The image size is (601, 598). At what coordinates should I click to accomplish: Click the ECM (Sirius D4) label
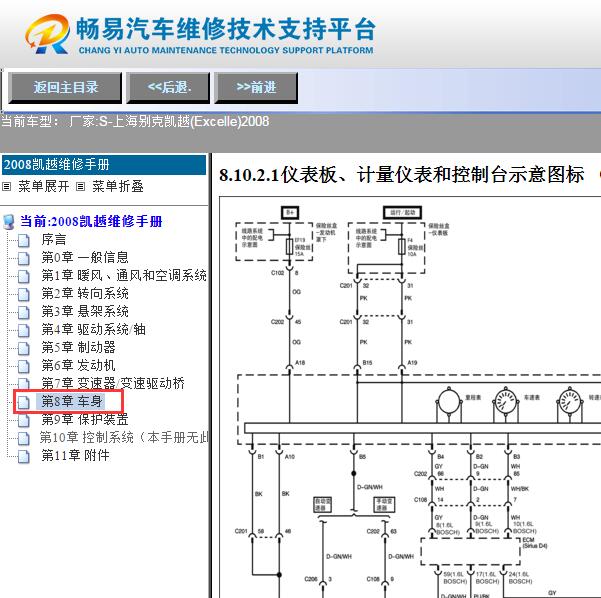pos(535,543)
